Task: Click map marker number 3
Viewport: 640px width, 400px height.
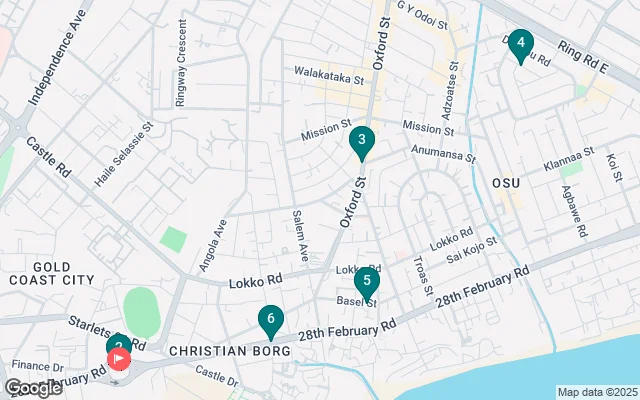Action: tap(362, 143)
